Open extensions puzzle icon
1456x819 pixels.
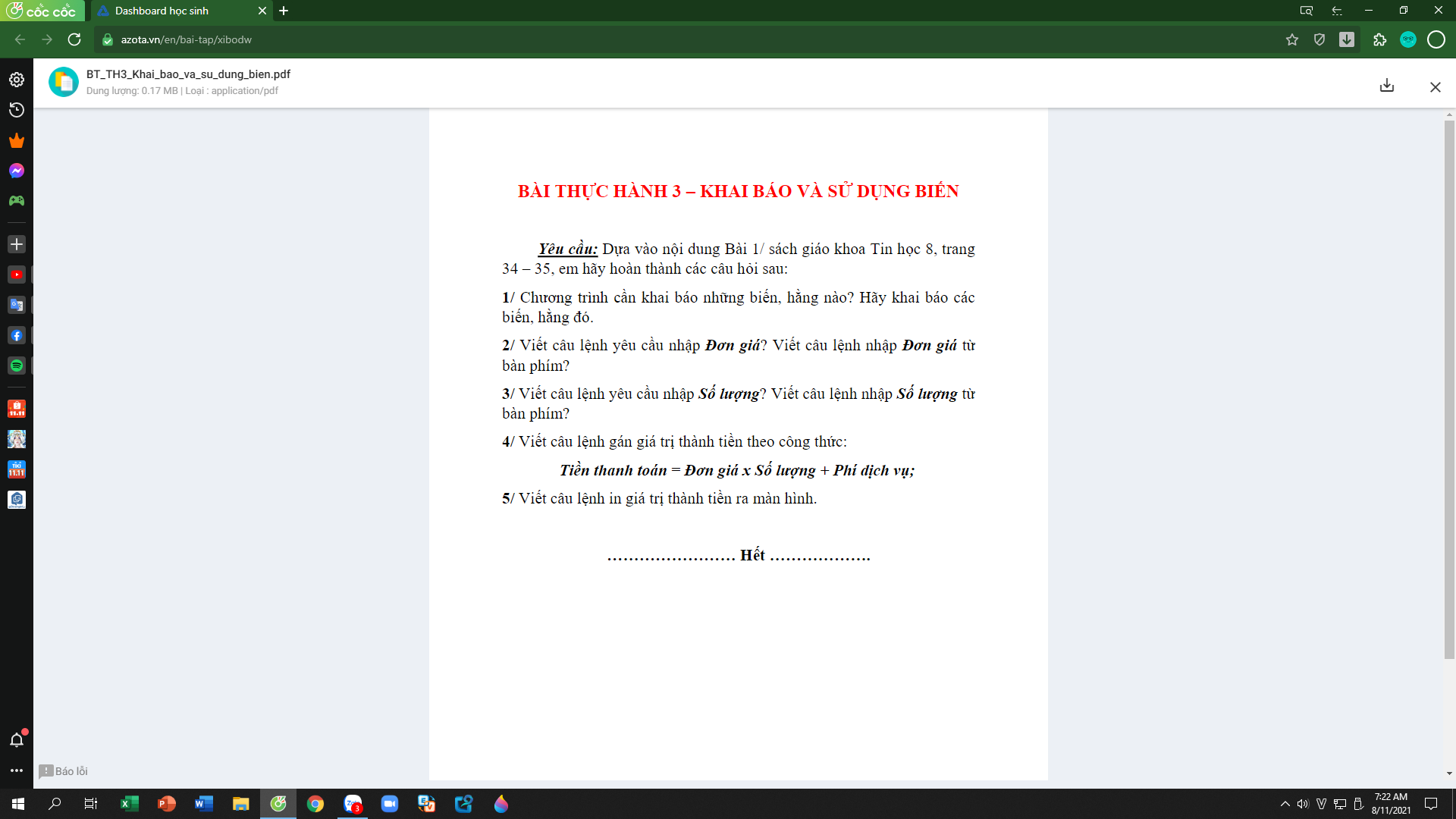[x=1379, y=39]
